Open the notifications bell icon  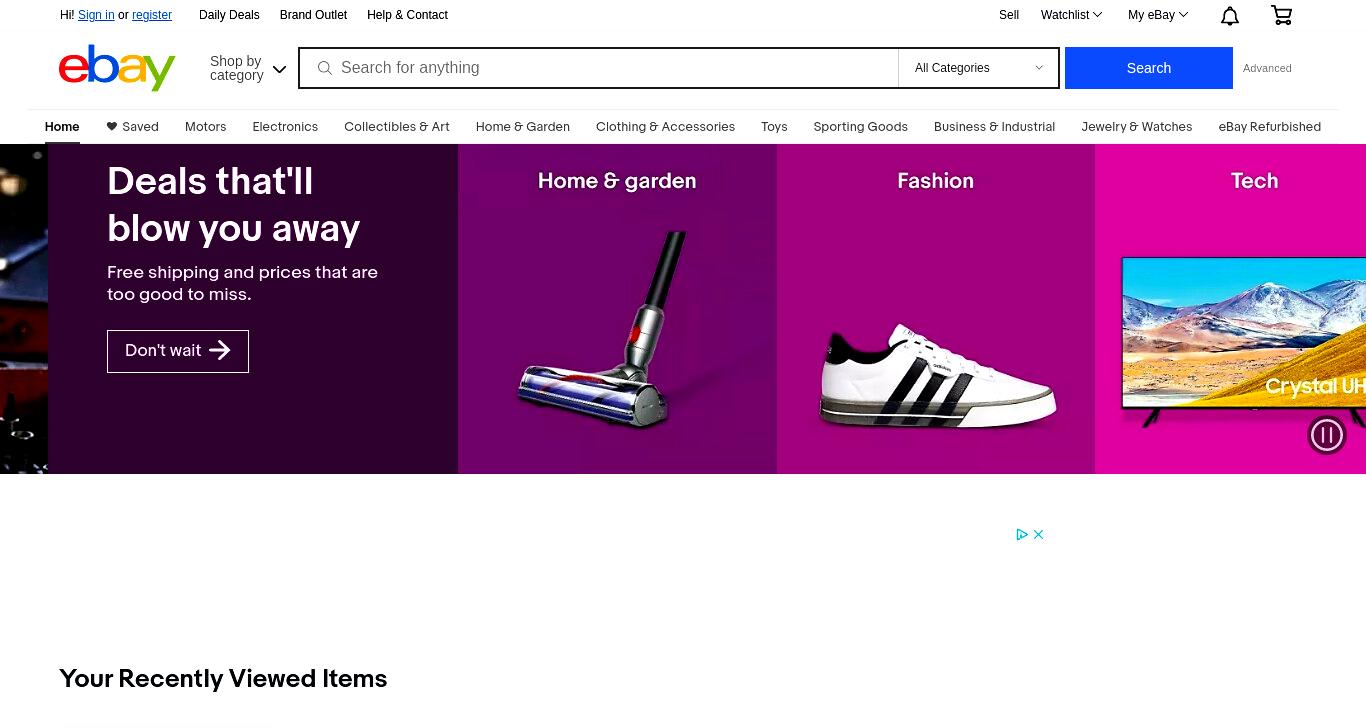tap(1230, 15)
